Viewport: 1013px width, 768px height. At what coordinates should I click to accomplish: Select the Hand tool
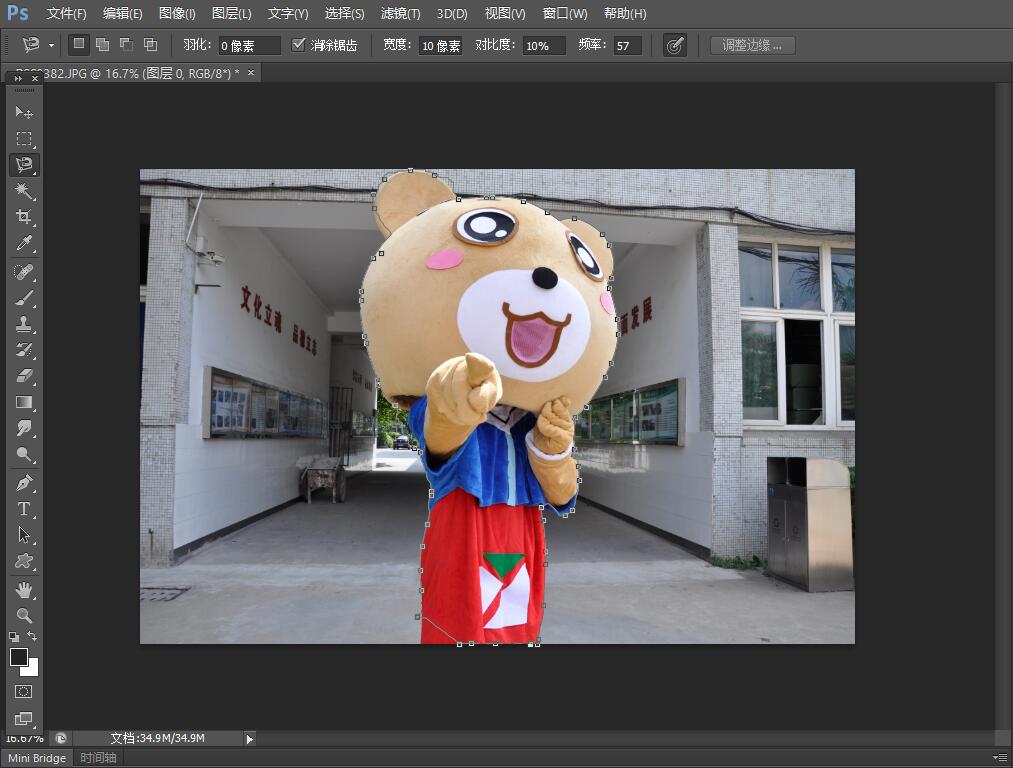24,590
